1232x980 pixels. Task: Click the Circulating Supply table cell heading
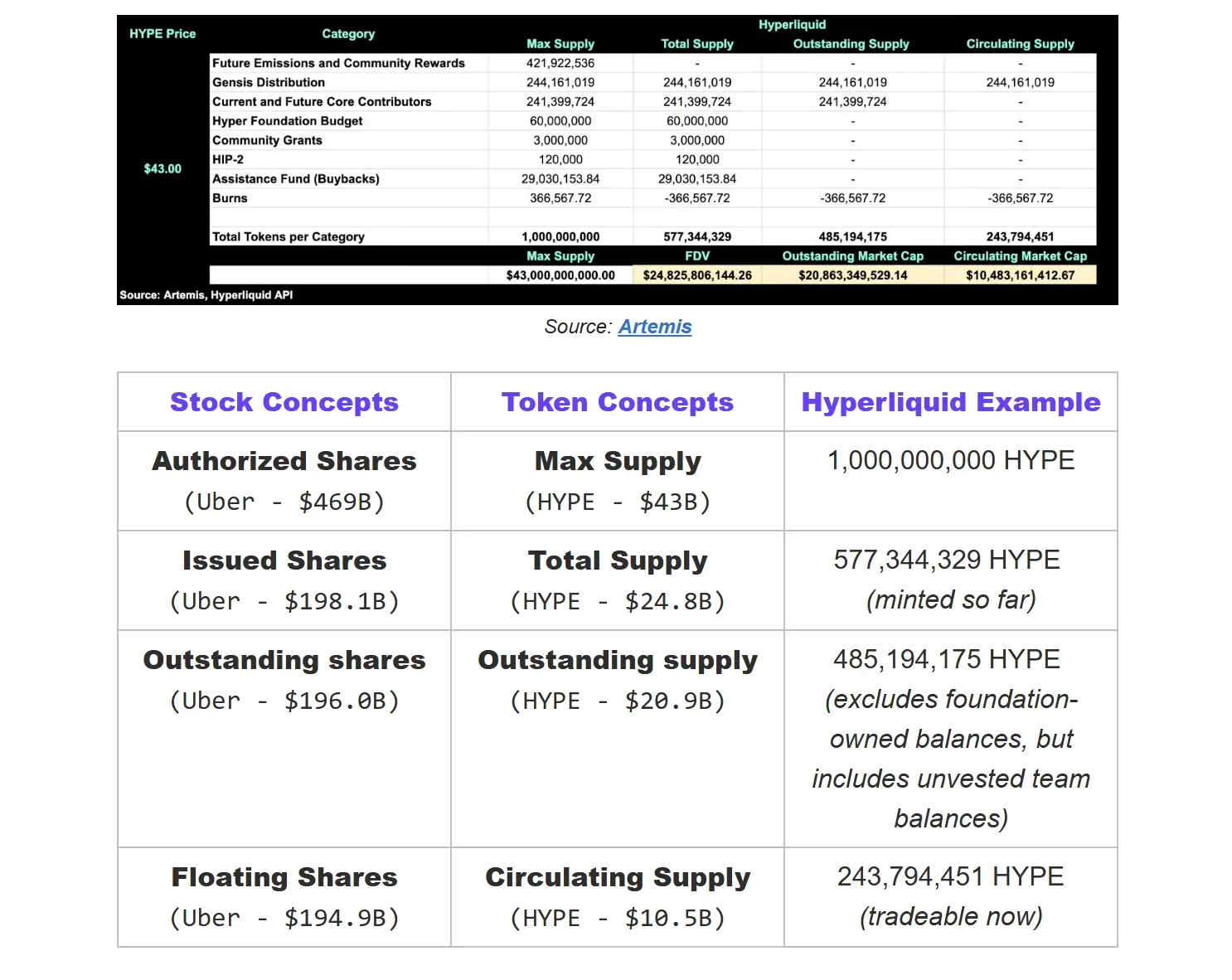click(x=618, y=877)
